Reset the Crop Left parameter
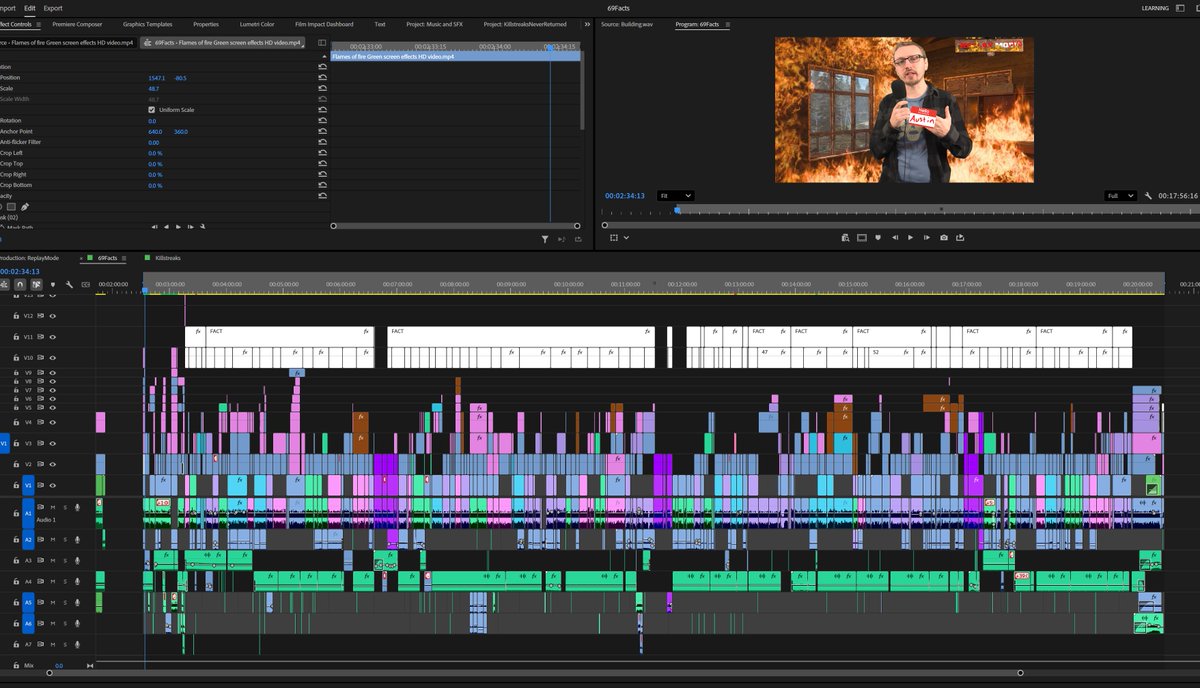This screenshot has width=1200, height=688. coord(322,153)
